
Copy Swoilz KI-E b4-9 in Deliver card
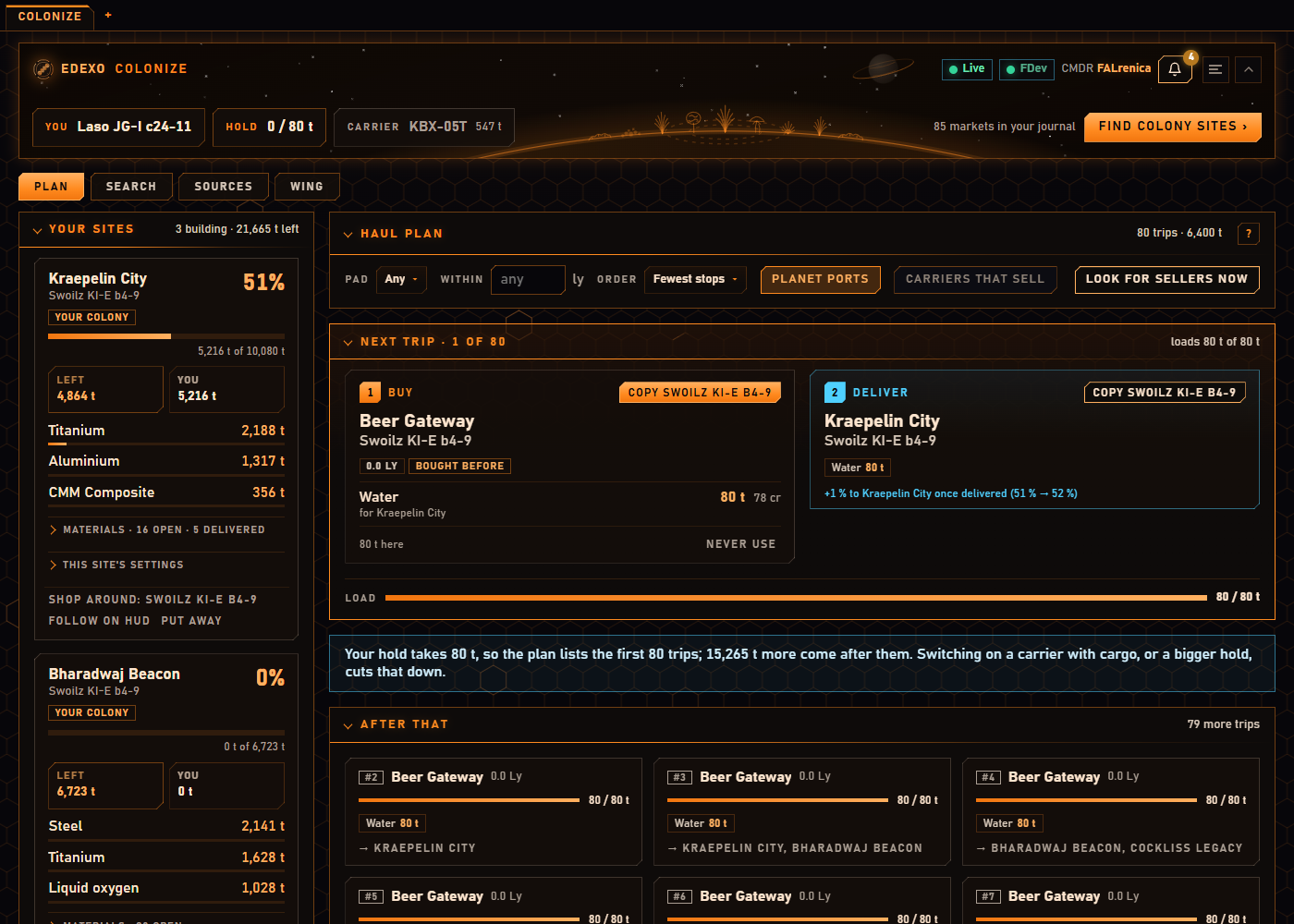1165,393
